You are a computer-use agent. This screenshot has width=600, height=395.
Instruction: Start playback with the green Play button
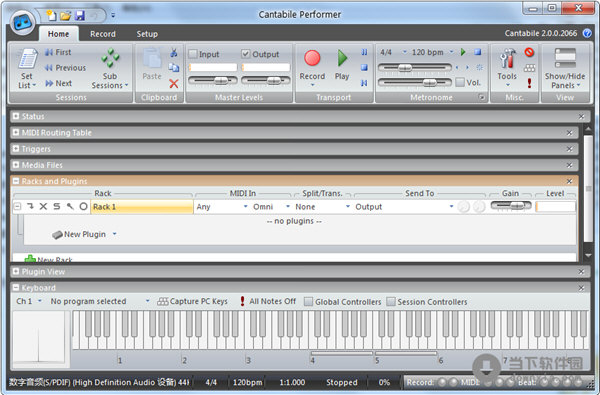click(342, 65)
